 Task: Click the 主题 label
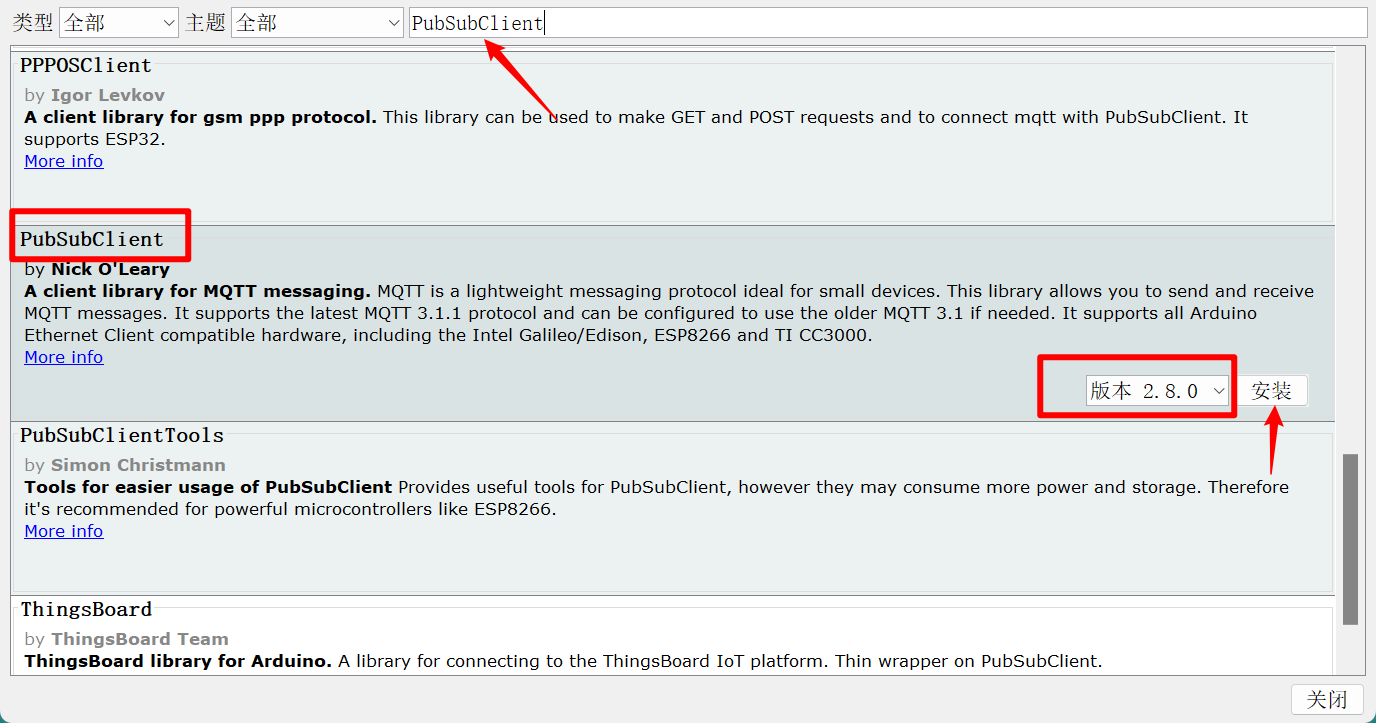point(205,23)
